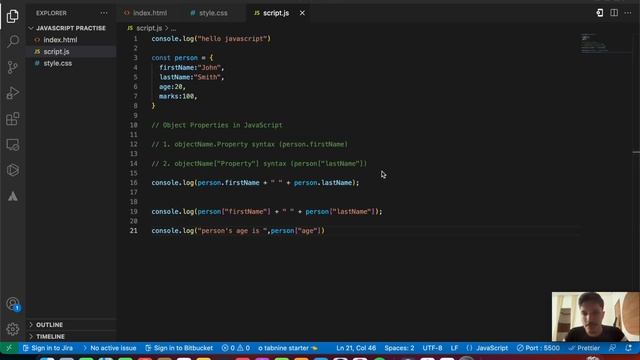Click Port : 5500 live server item
The image size is (640, 360).
point(538,348)
